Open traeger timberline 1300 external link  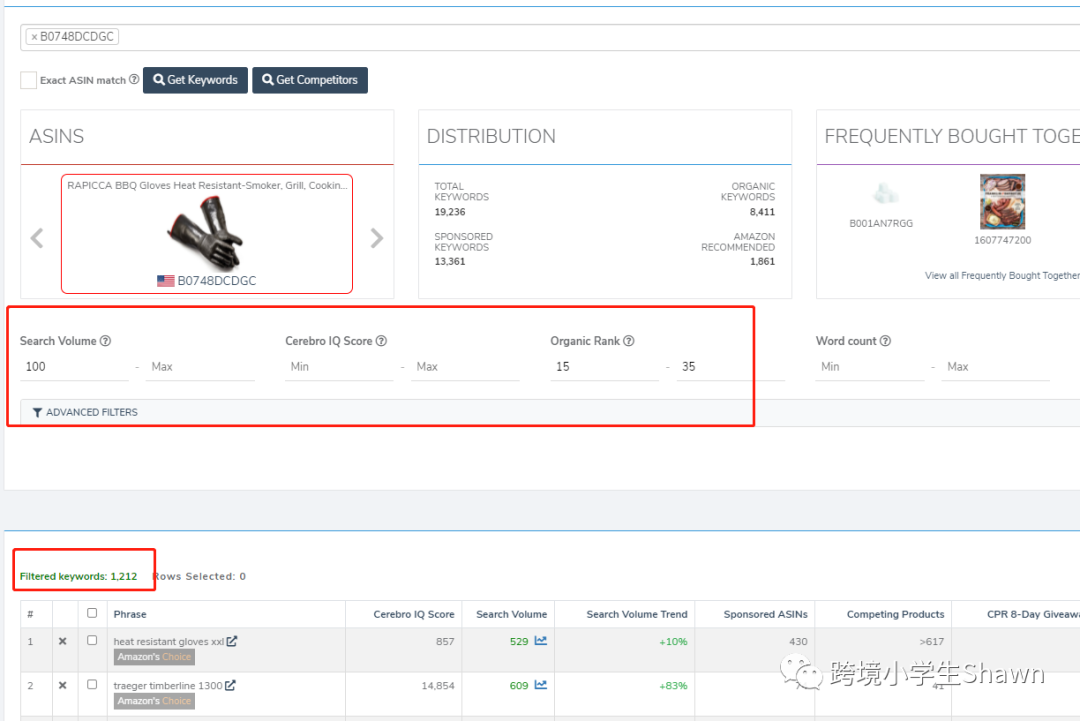(x=230, y=685)
